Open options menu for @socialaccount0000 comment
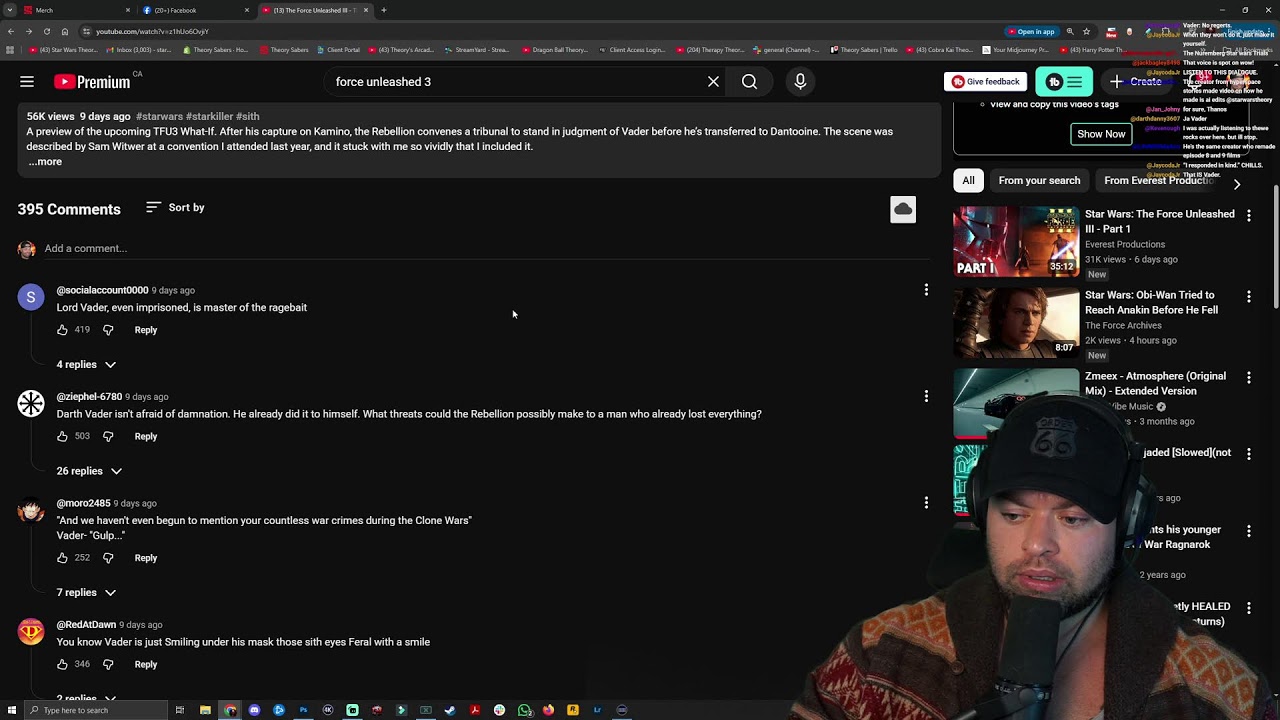Viewport: 1280px width, 720px height. pyautogui.click(x=926, y=290)
